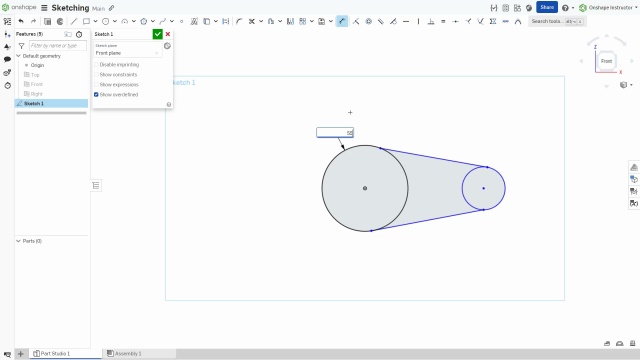The width and height of the screenshot is (640, 360).
Task: Tick the Disable imprinting checkbox
Action: (96, 65)
